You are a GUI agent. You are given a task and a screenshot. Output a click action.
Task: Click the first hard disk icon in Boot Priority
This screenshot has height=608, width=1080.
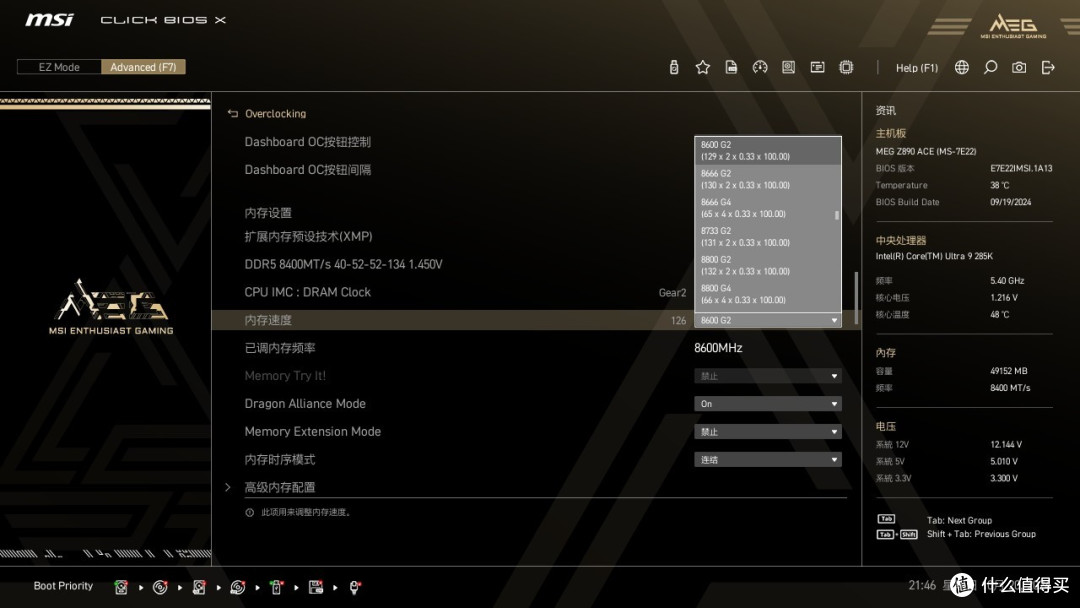(x=121, y=587)
